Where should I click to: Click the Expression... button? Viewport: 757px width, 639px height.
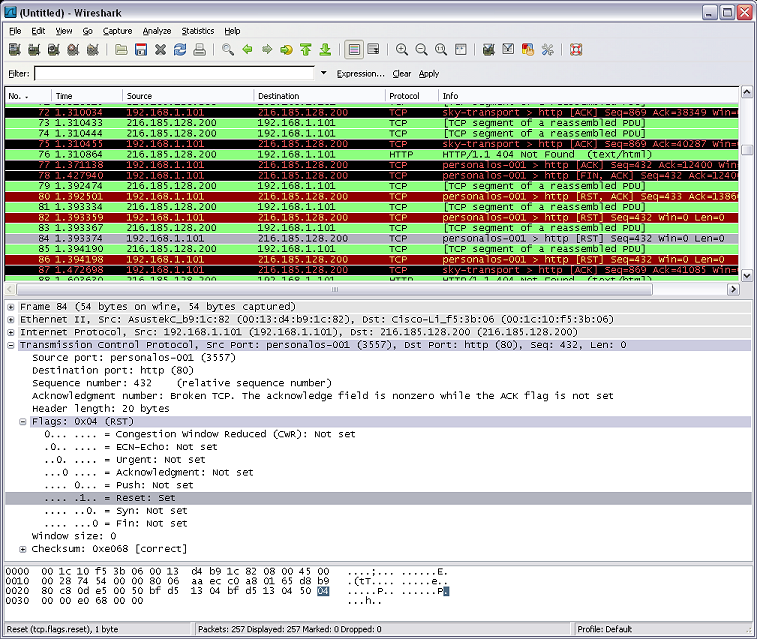pyautogui.click(x=360, y=74)
